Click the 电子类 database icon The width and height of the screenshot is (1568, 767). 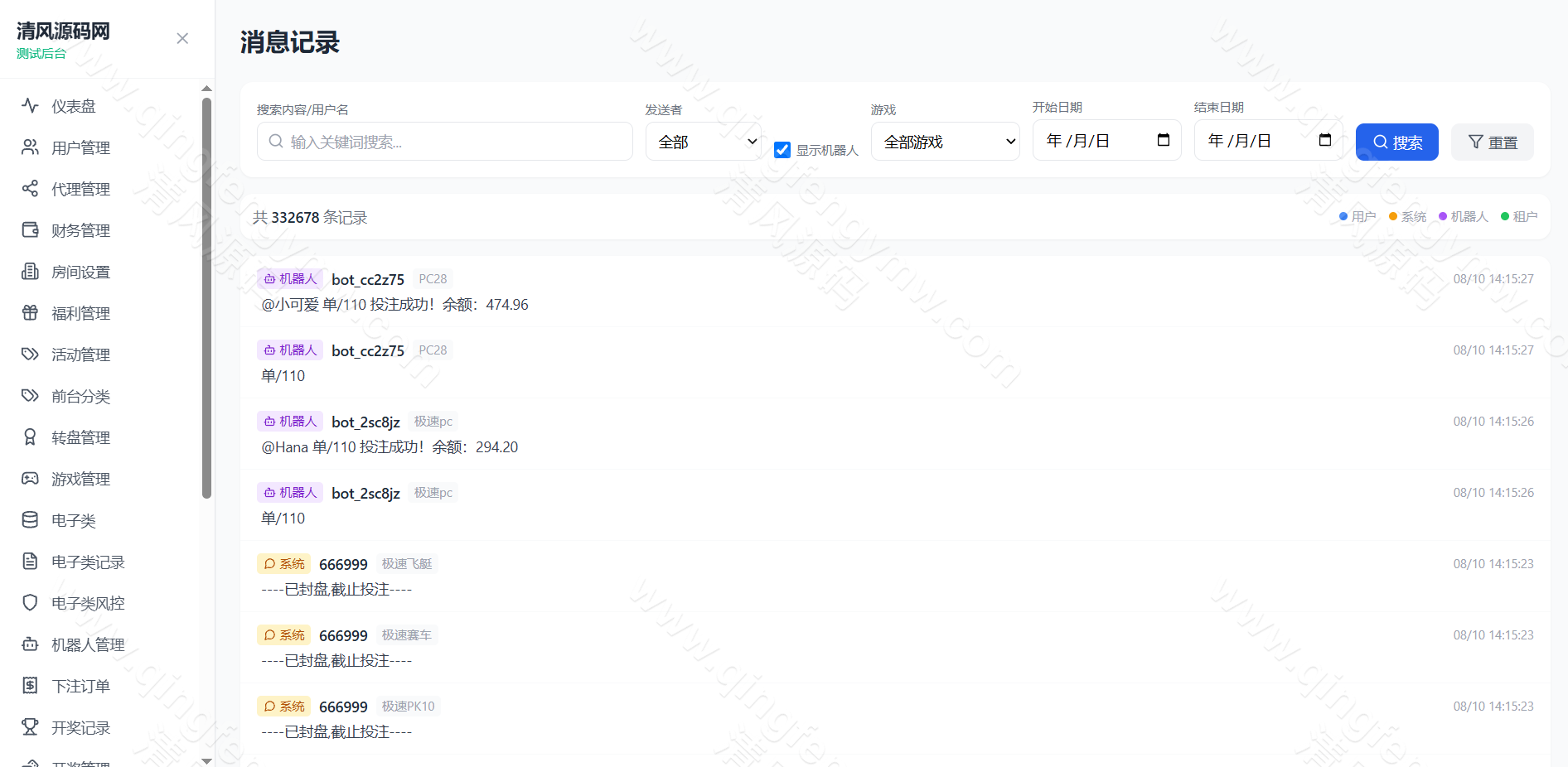click(30, 520)
